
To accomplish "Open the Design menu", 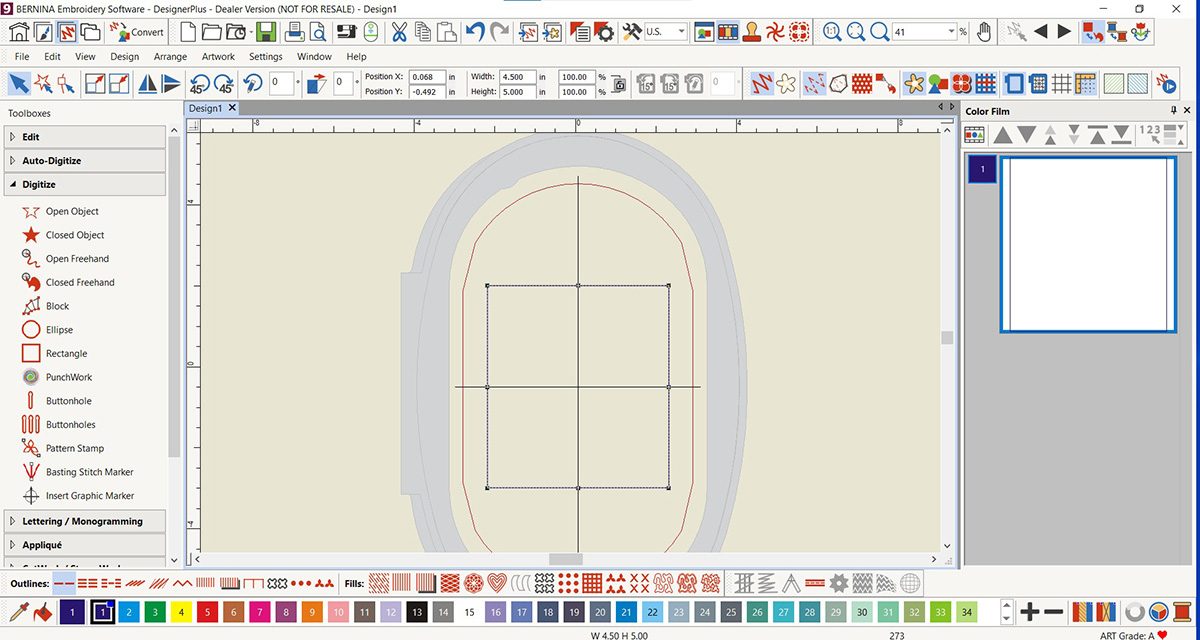I will coord(124,57).
